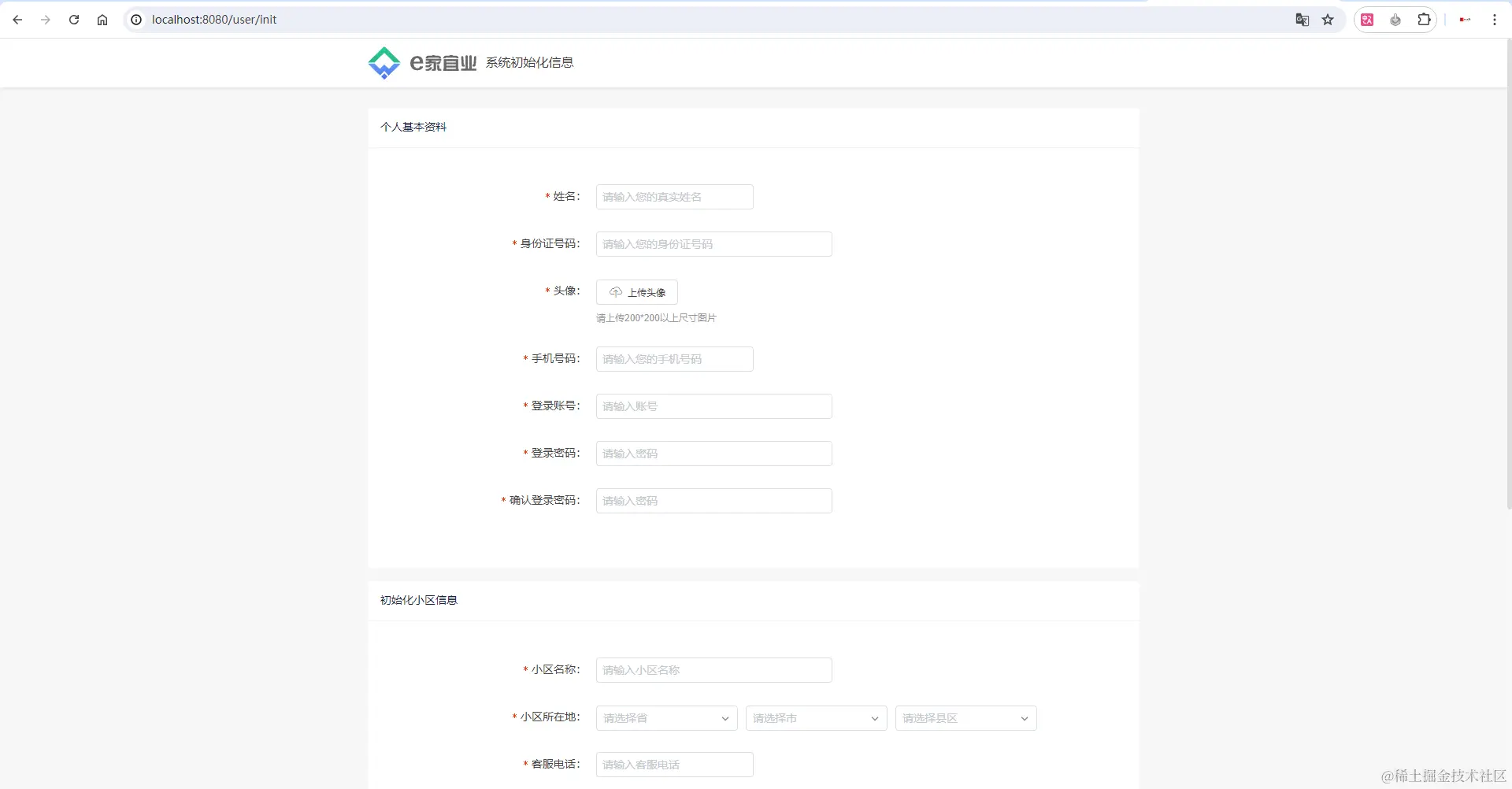Screen dimensions: 1512x789
Task: Open the extensions puzzle-piece menu
Action: [1424, 20]
